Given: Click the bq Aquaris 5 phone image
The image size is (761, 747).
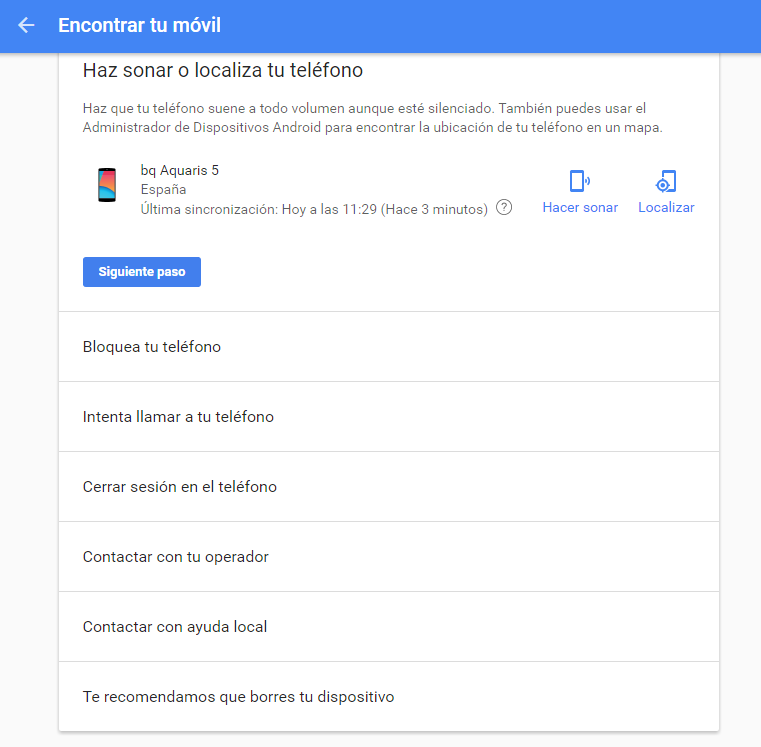Looking at the screenshot, I should (x=107, y=186).
